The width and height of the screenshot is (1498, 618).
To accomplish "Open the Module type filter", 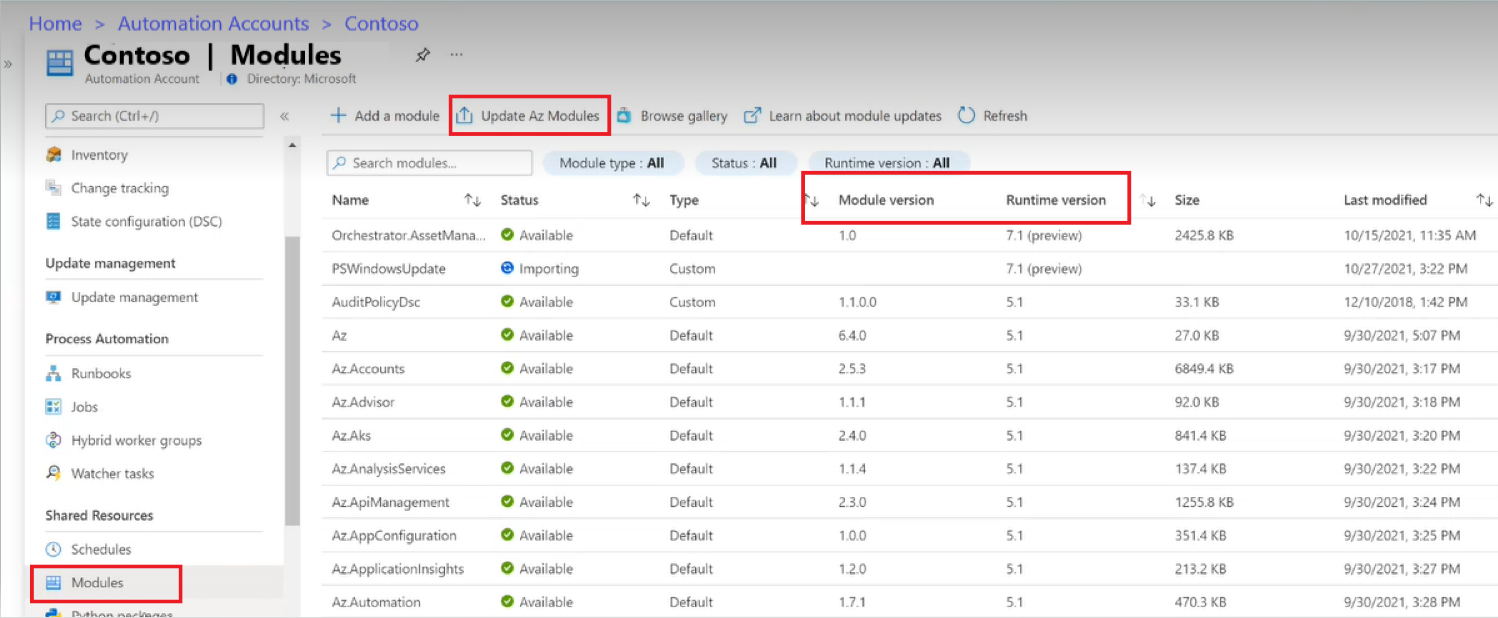I will click(611, 163).
